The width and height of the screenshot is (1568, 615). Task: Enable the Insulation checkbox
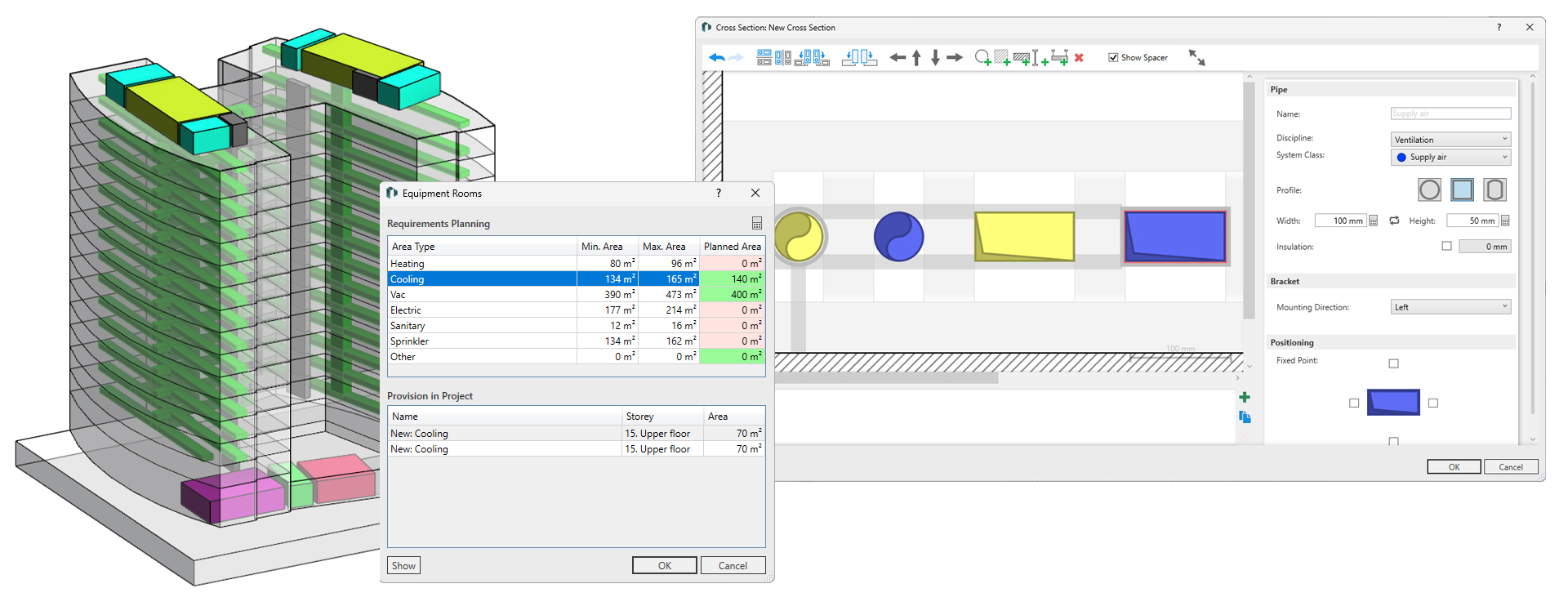pos(1446,246)
